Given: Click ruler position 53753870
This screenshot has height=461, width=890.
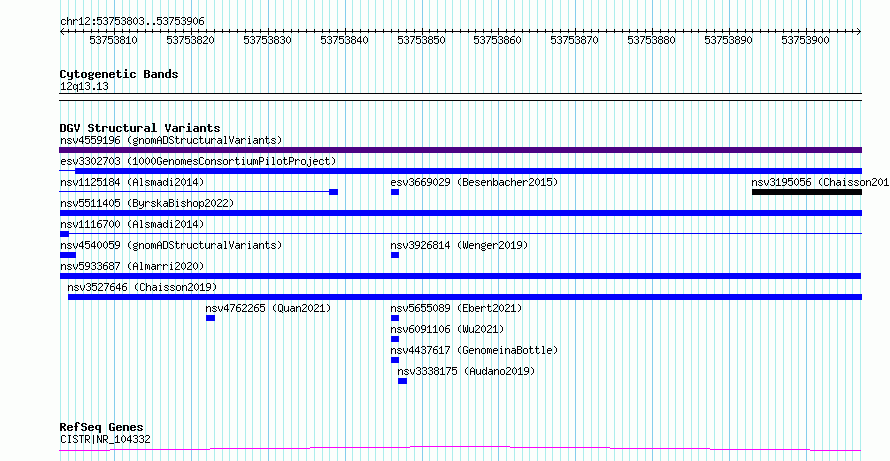Looking at the screenshot, I should pyautogui.click(x=574, y=40).
